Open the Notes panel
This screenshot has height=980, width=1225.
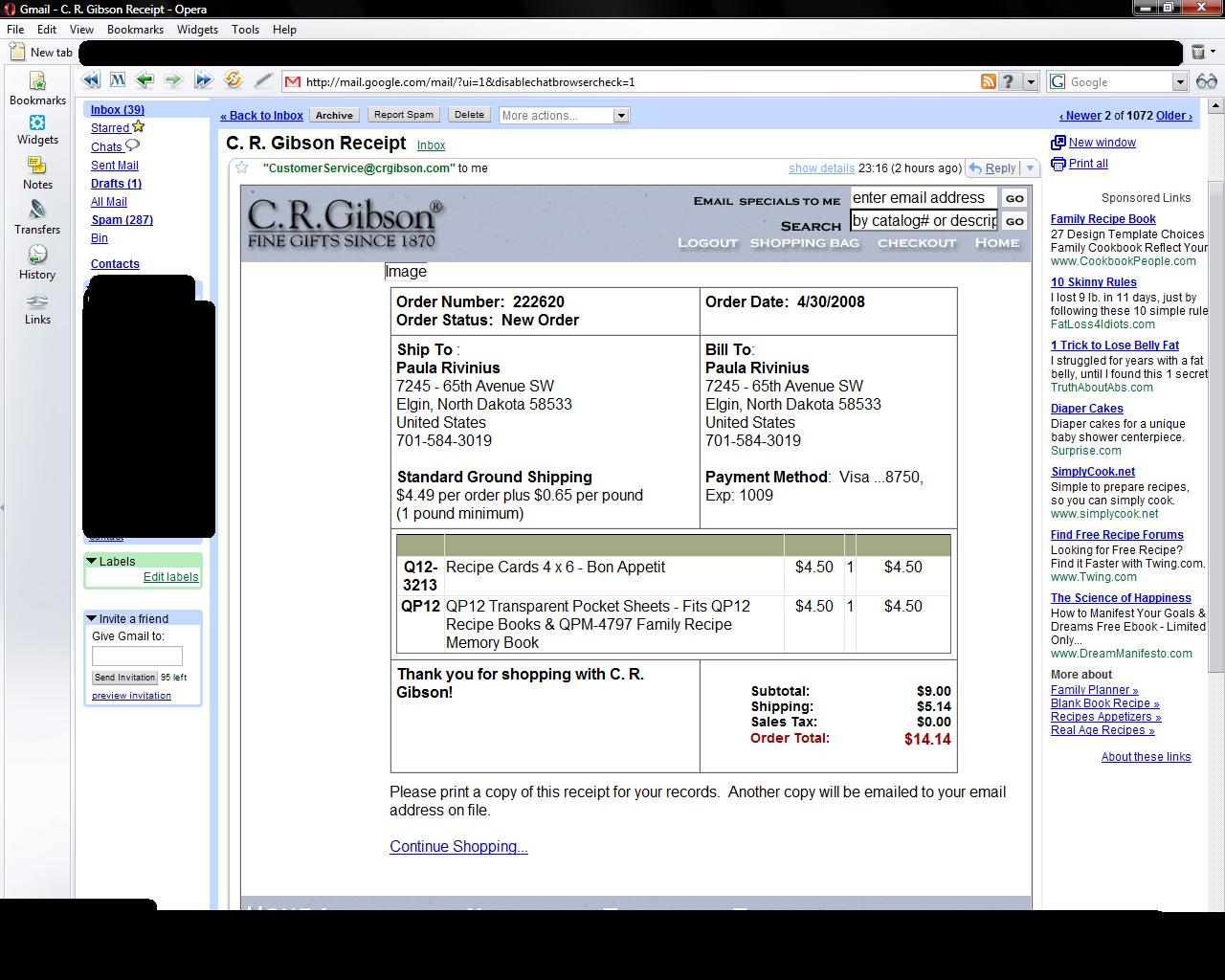(37, 173)
